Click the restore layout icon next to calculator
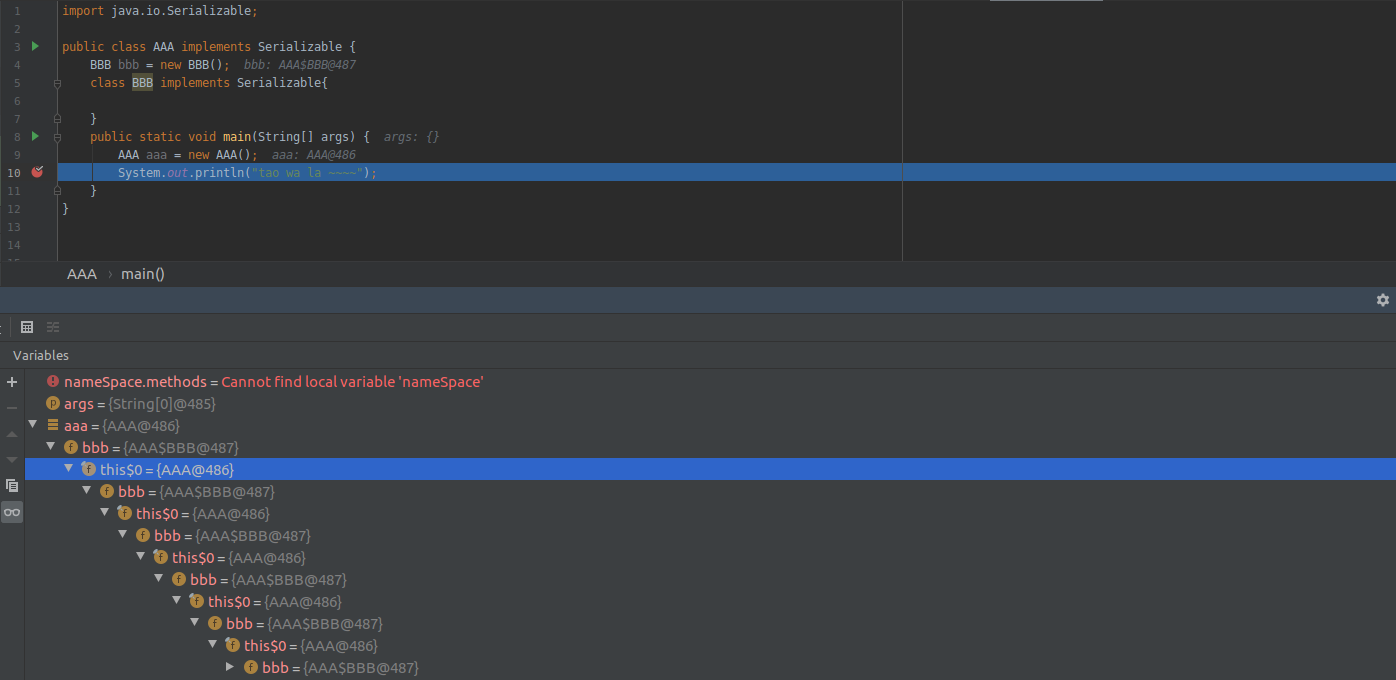This screenshot has height=680, width=1396. click(x=53, y=327)
